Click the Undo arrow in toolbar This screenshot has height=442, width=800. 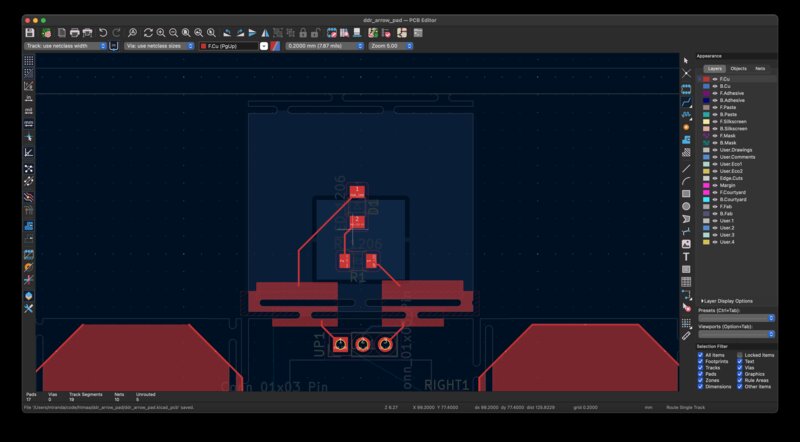[x=102, y=33]
